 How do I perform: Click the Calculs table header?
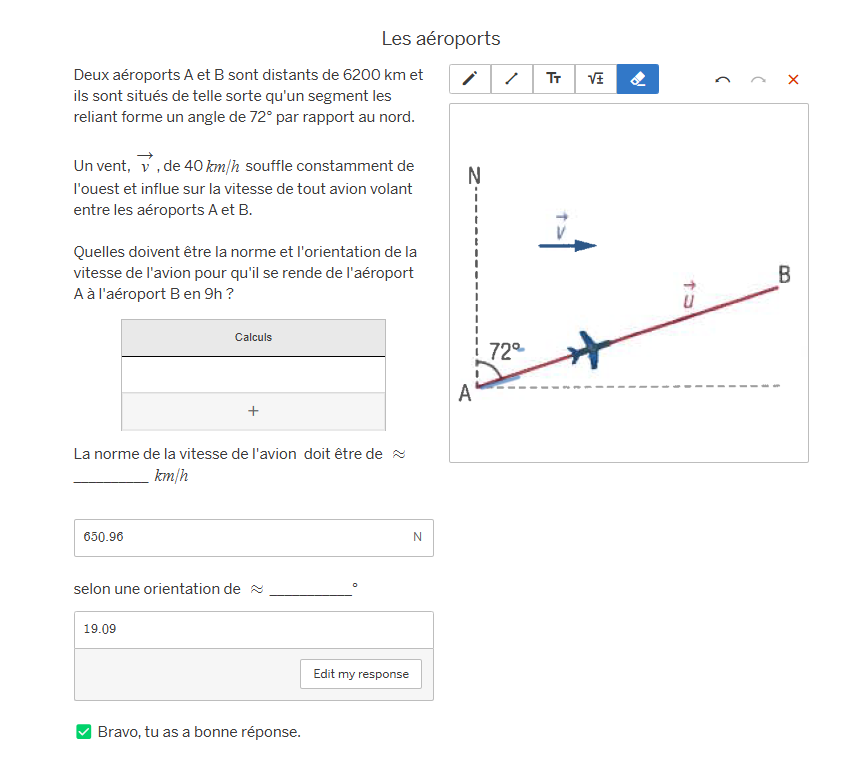pyautogui.click(x=253, y=338)
